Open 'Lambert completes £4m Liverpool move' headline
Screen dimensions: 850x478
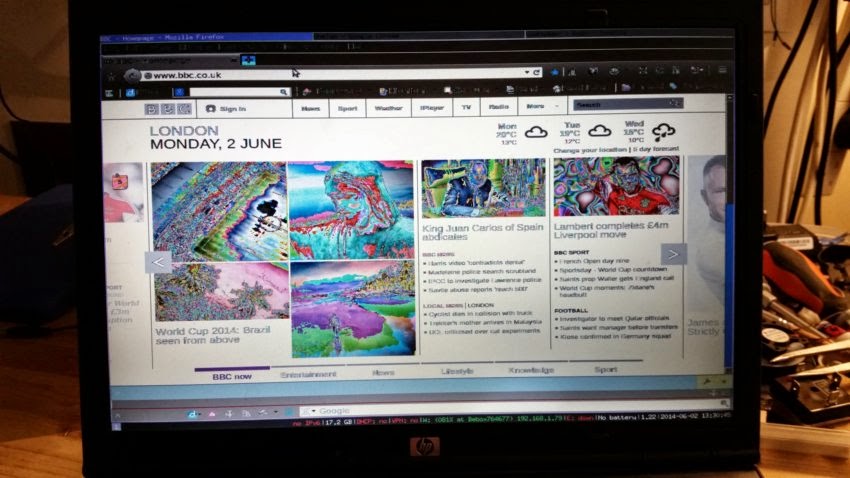pos(611,230)
